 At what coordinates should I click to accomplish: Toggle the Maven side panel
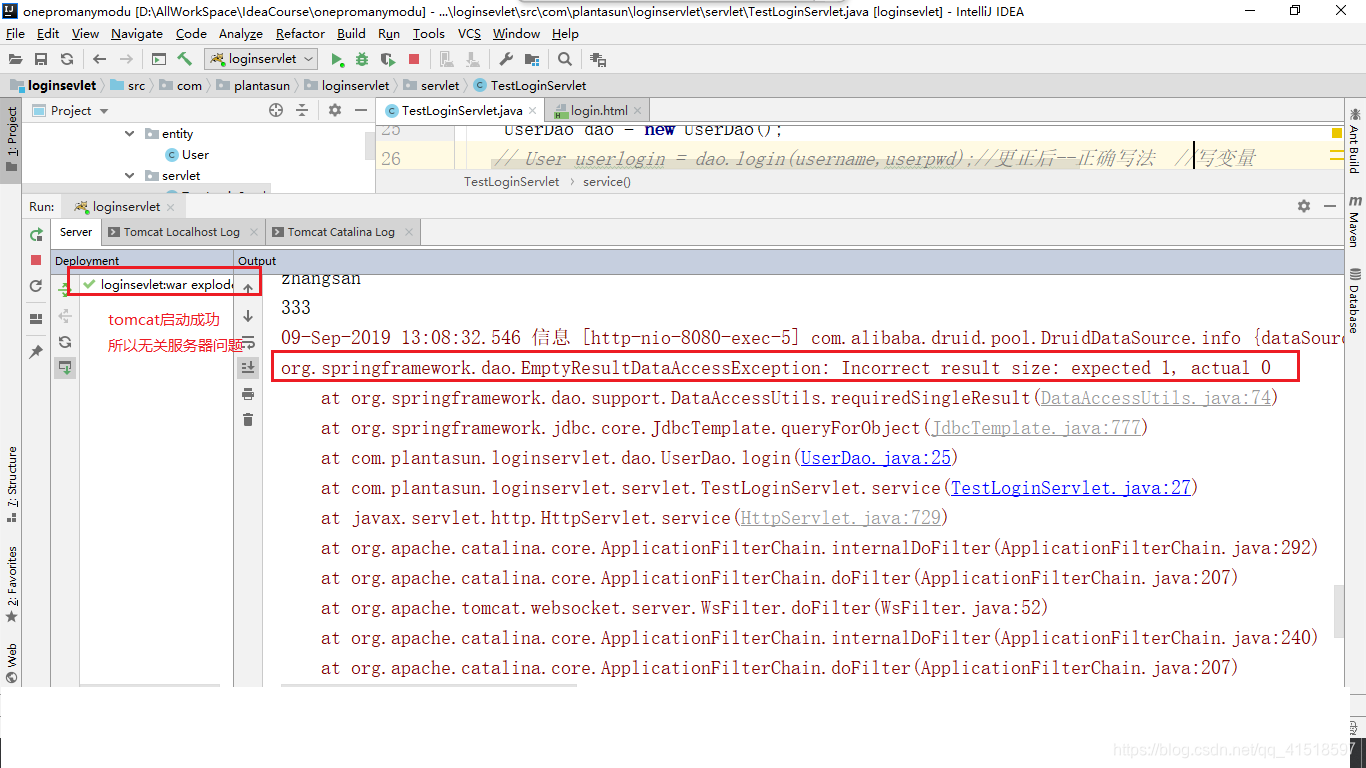click(x=1354, y=222)
